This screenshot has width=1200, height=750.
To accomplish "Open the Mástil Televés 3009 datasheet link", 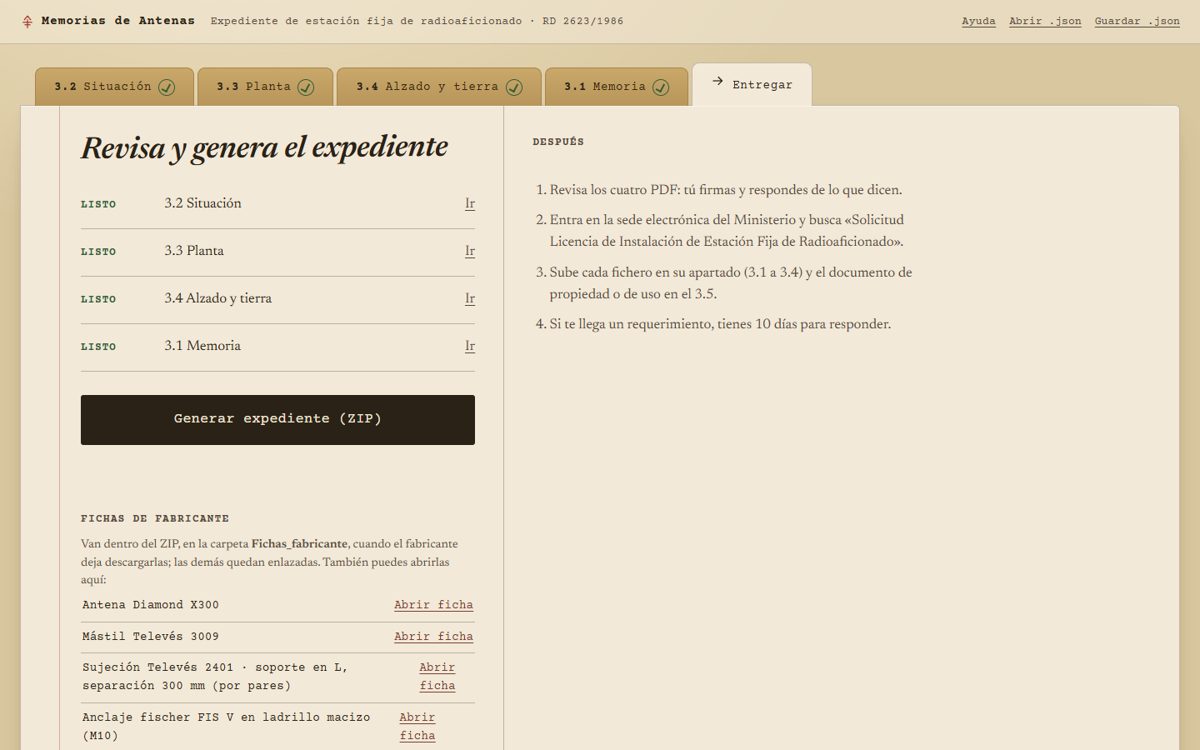I will [x=434, y=637].
